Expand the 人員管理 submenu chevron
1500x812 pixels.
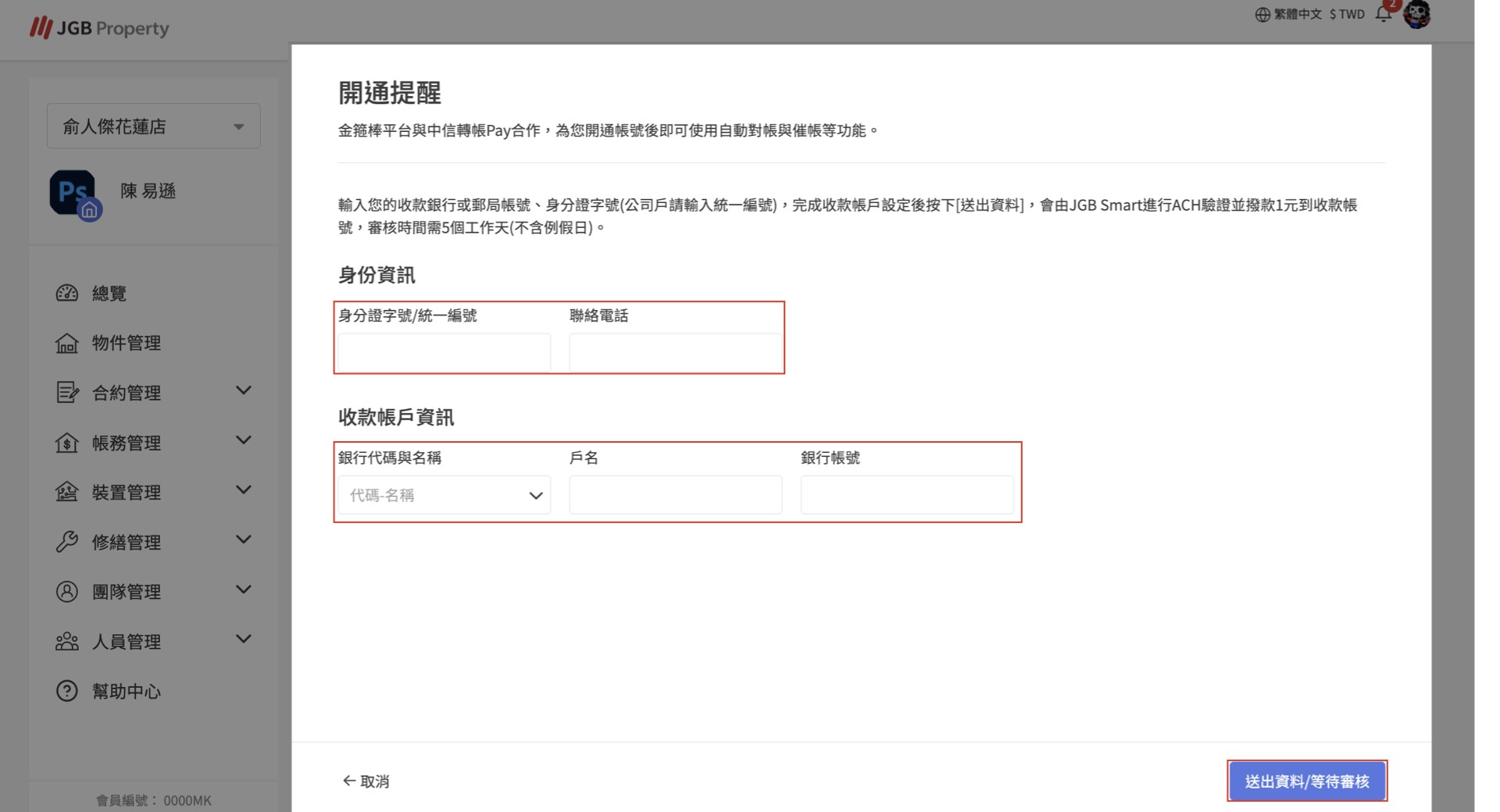(x=244, y=639)
